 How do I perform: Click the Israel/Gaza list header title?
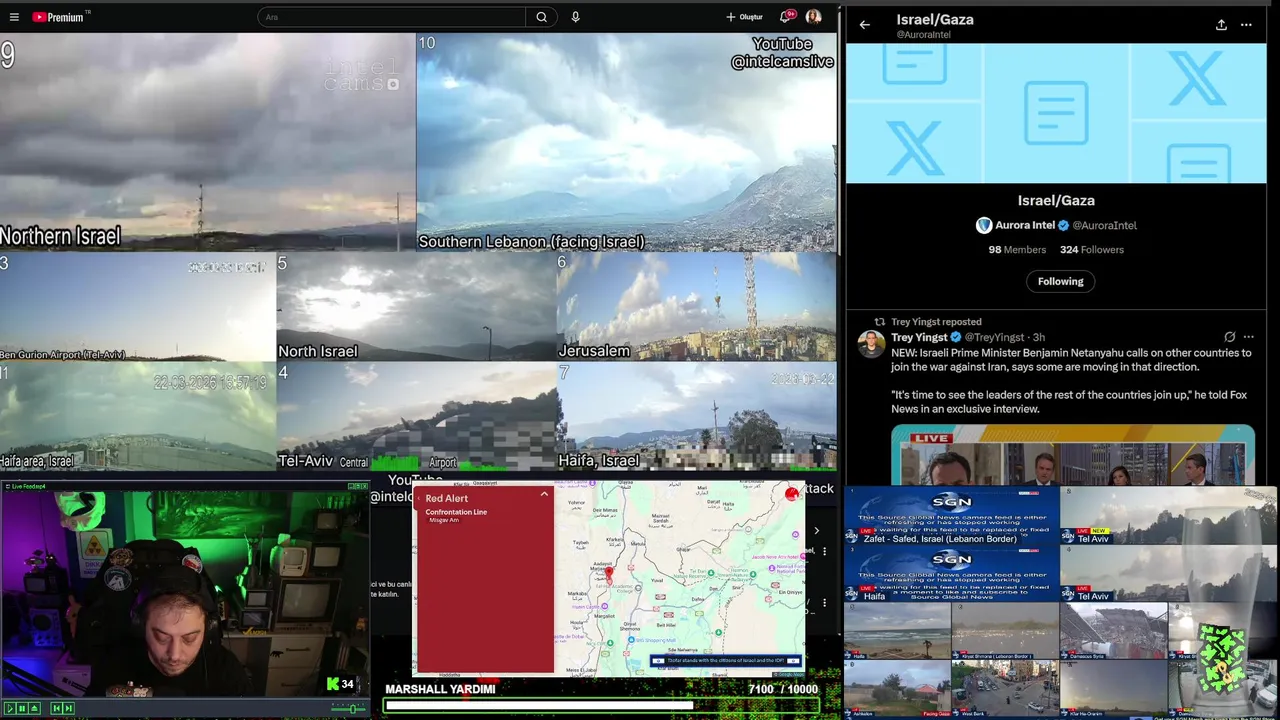[x=934, y=19]
